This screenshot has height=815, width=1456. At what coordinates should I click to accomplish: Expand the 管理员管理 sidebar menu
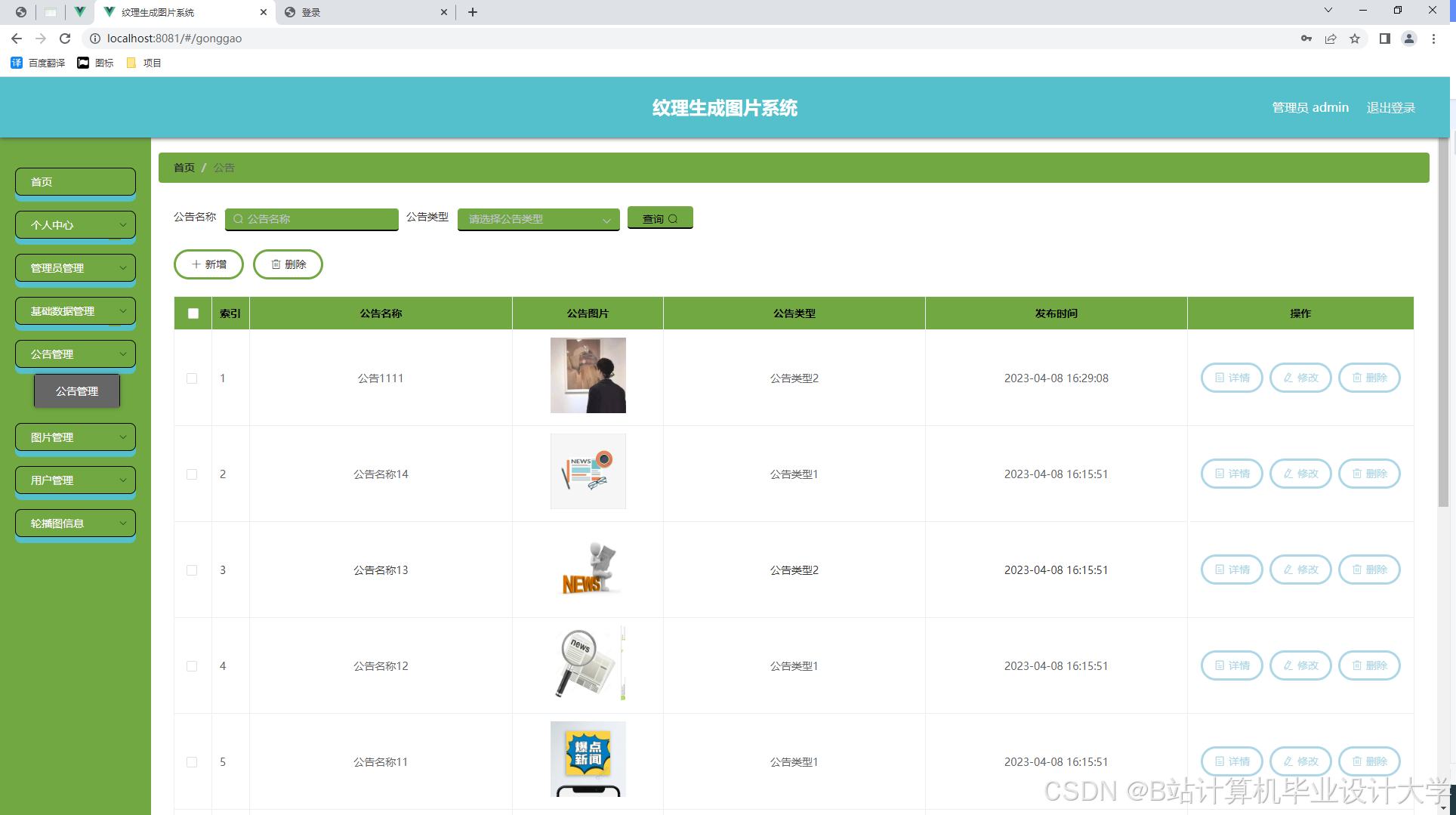click(x=76, y=268)
